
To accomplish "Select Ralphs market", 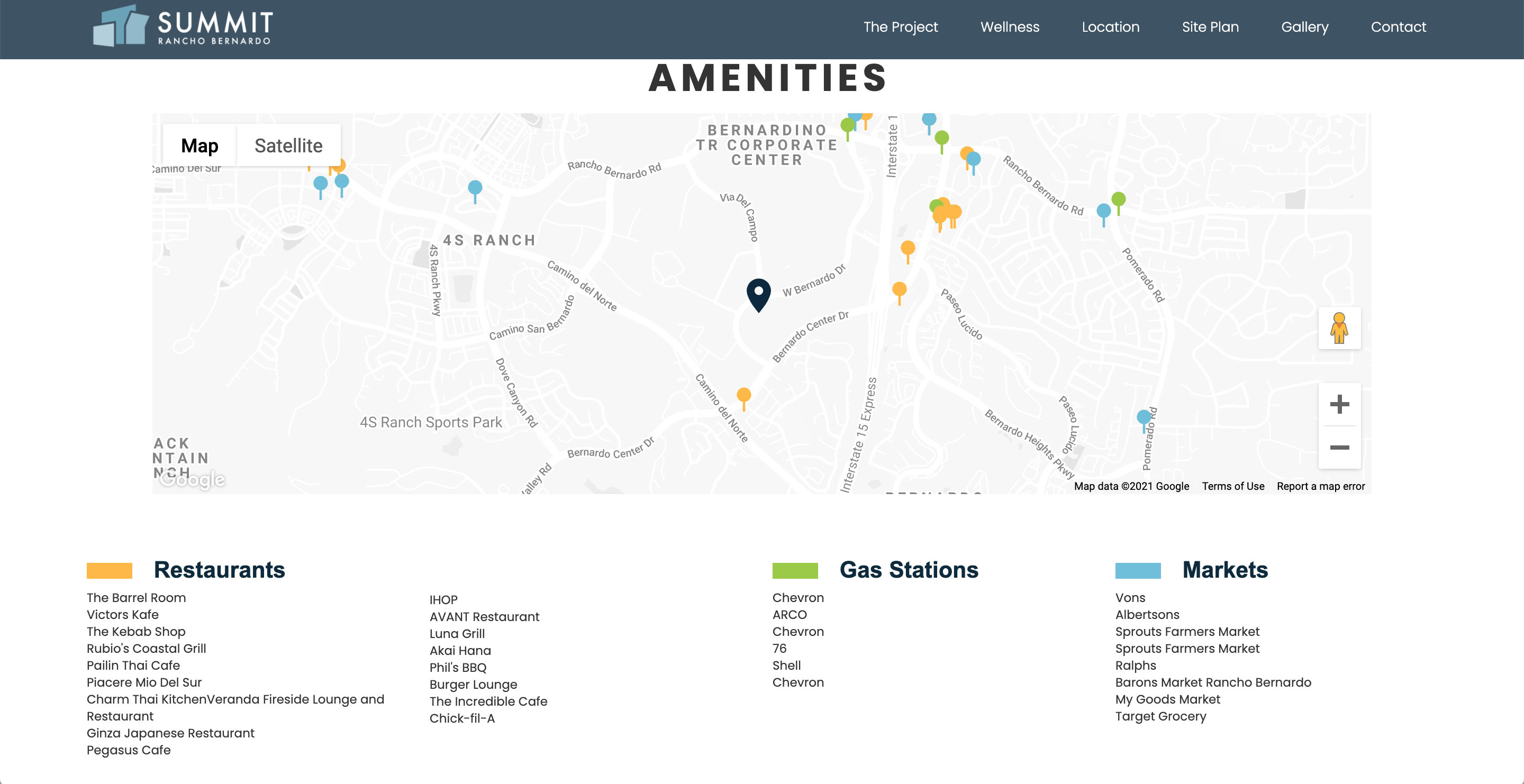I will (1136, 666).
